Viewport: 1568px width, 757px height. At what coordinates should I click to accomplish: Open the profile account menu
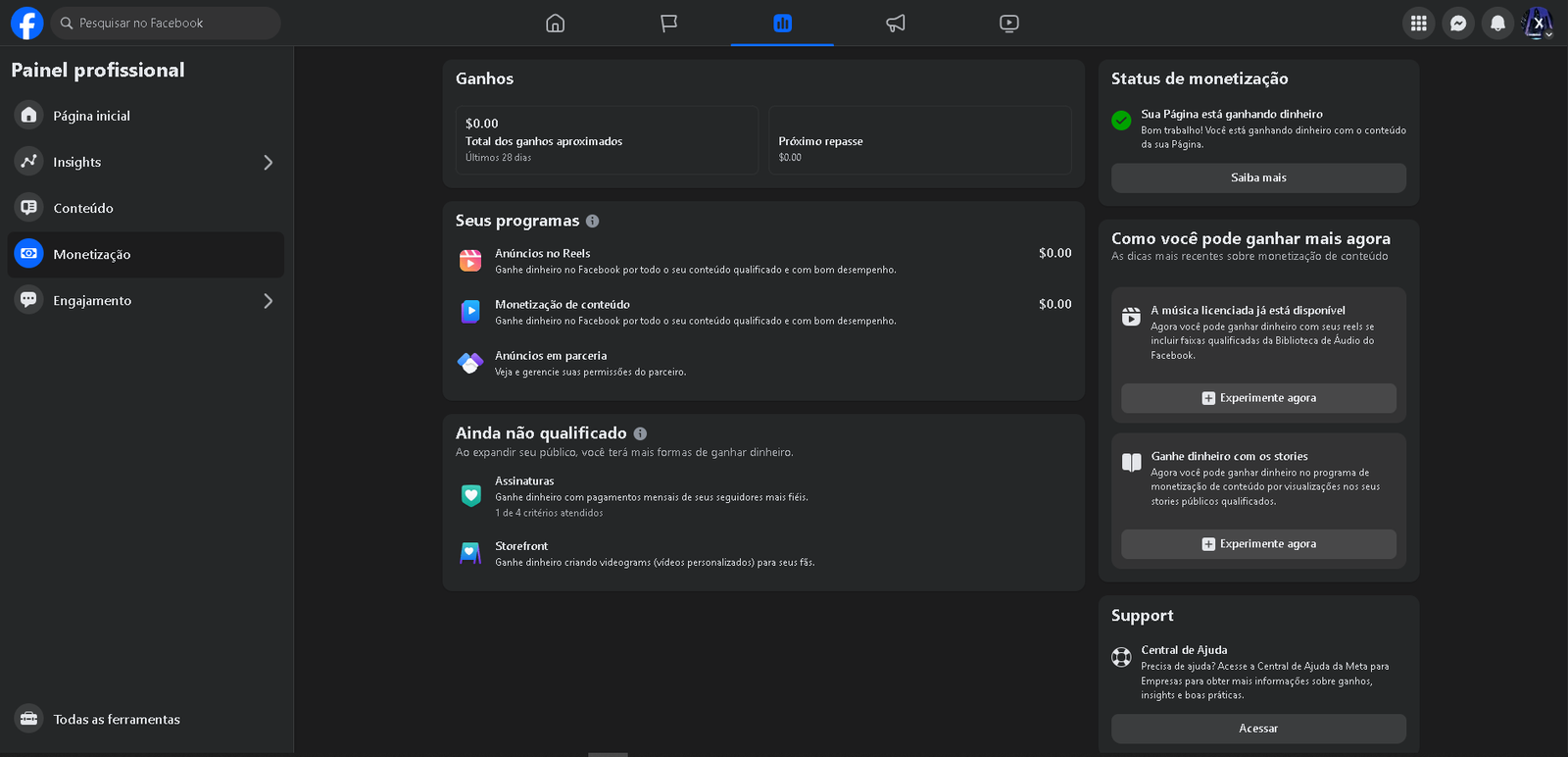tap(1538, 24)
